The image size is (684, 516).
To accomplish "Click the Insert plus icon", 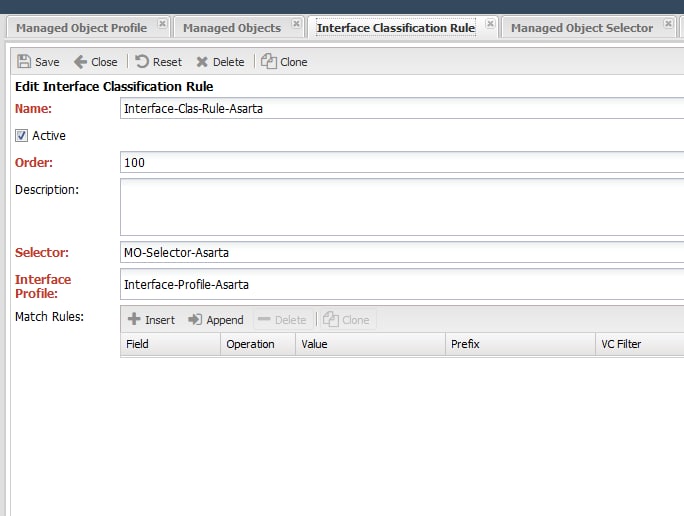I will [134, 319].
